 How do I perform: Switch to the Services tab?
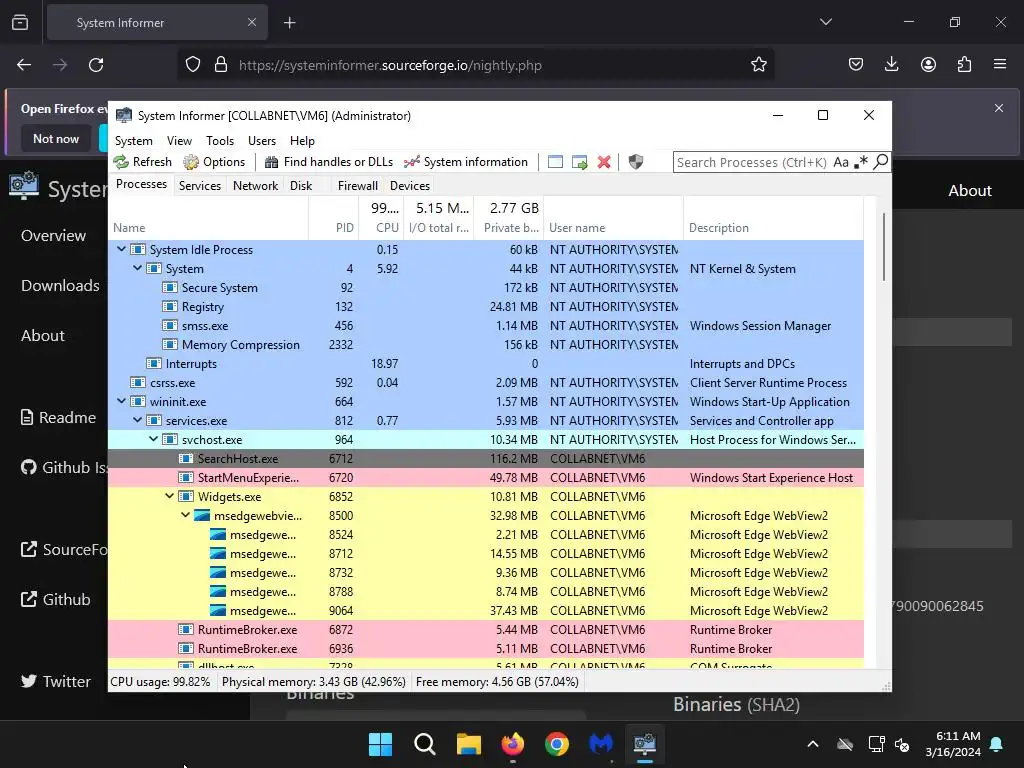[200, 185]
